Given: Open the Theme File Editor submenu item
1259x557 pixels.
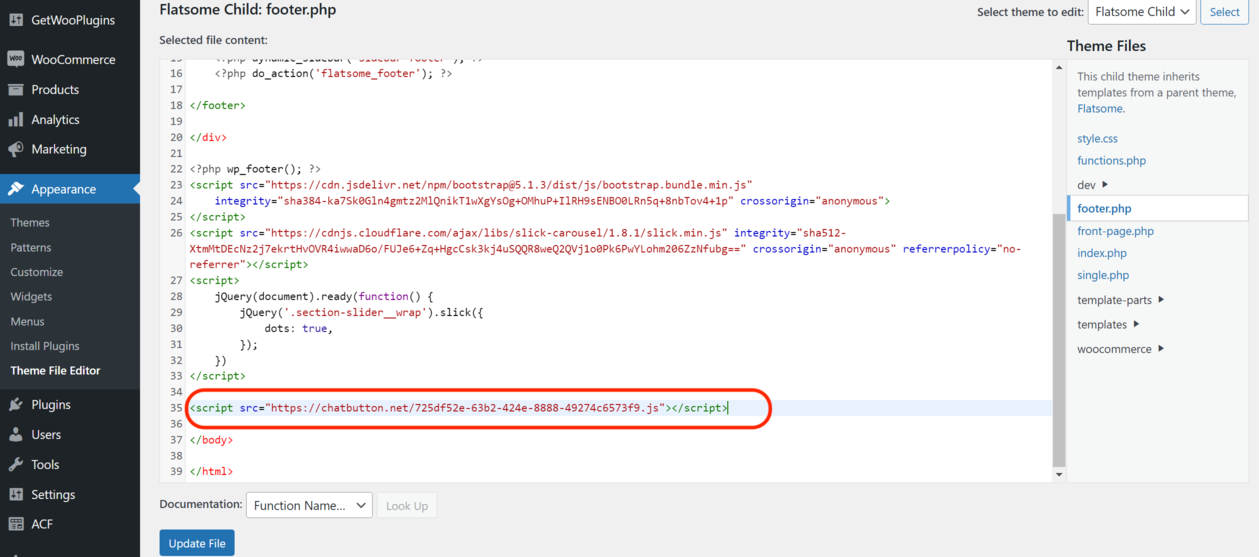Looking at the screenshot, I should [x=55, y=371].
